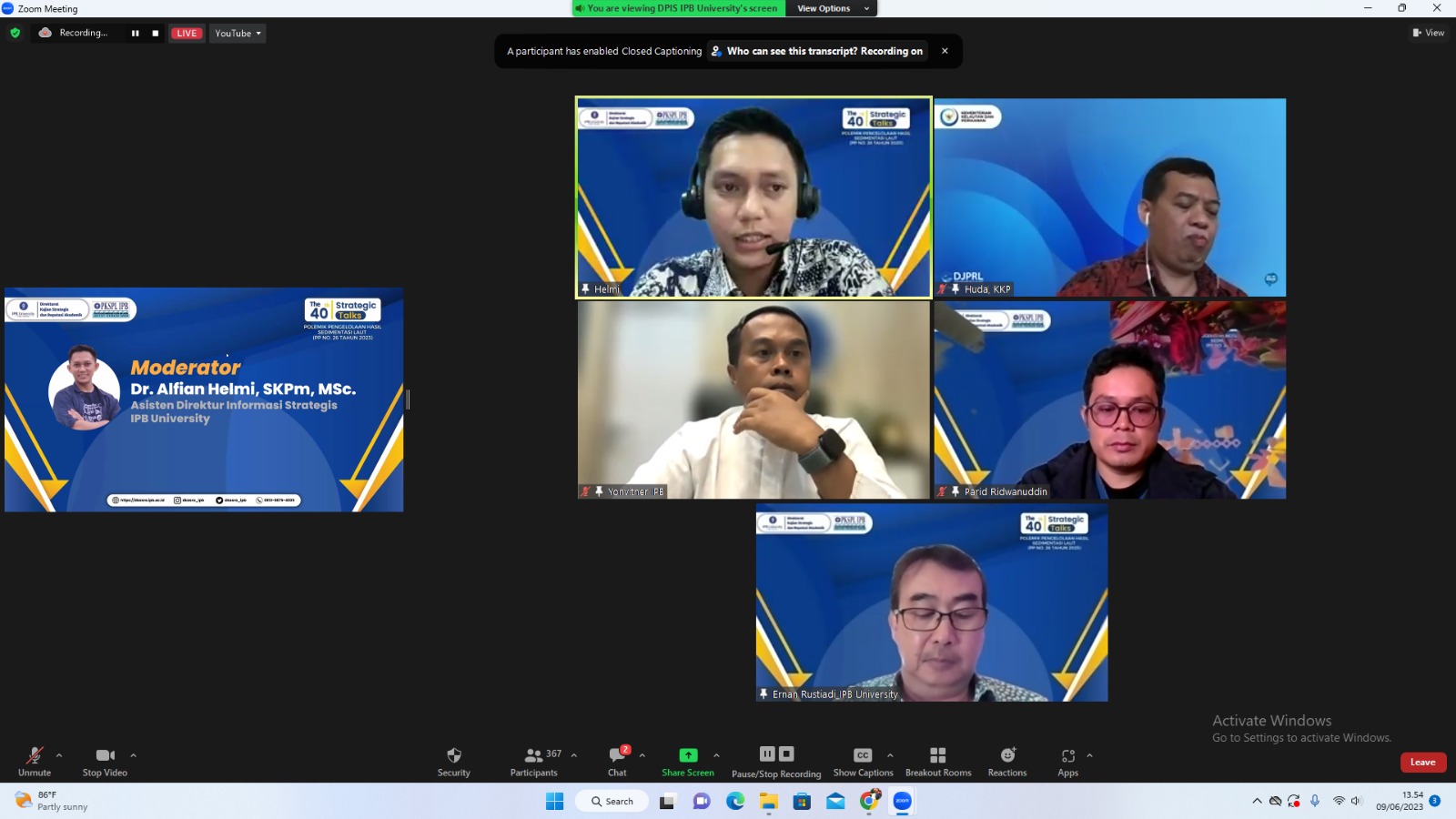This screenshot has width=1456, height=819.
Task: Click the green encryption shield icon
Action: [x=15, y=33]
